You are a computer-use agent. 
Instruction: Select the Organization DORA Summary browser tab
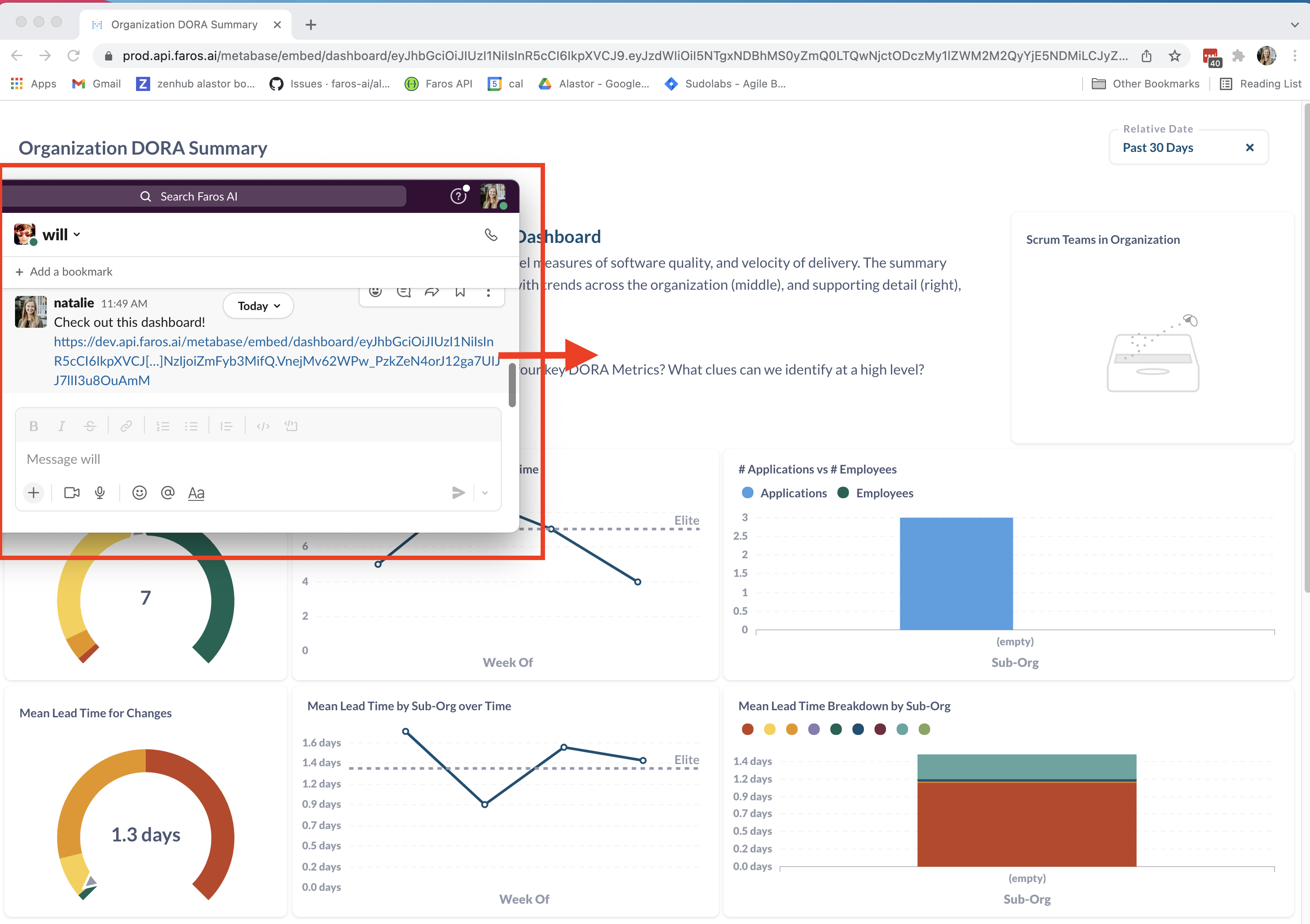(x=184, y=25)
